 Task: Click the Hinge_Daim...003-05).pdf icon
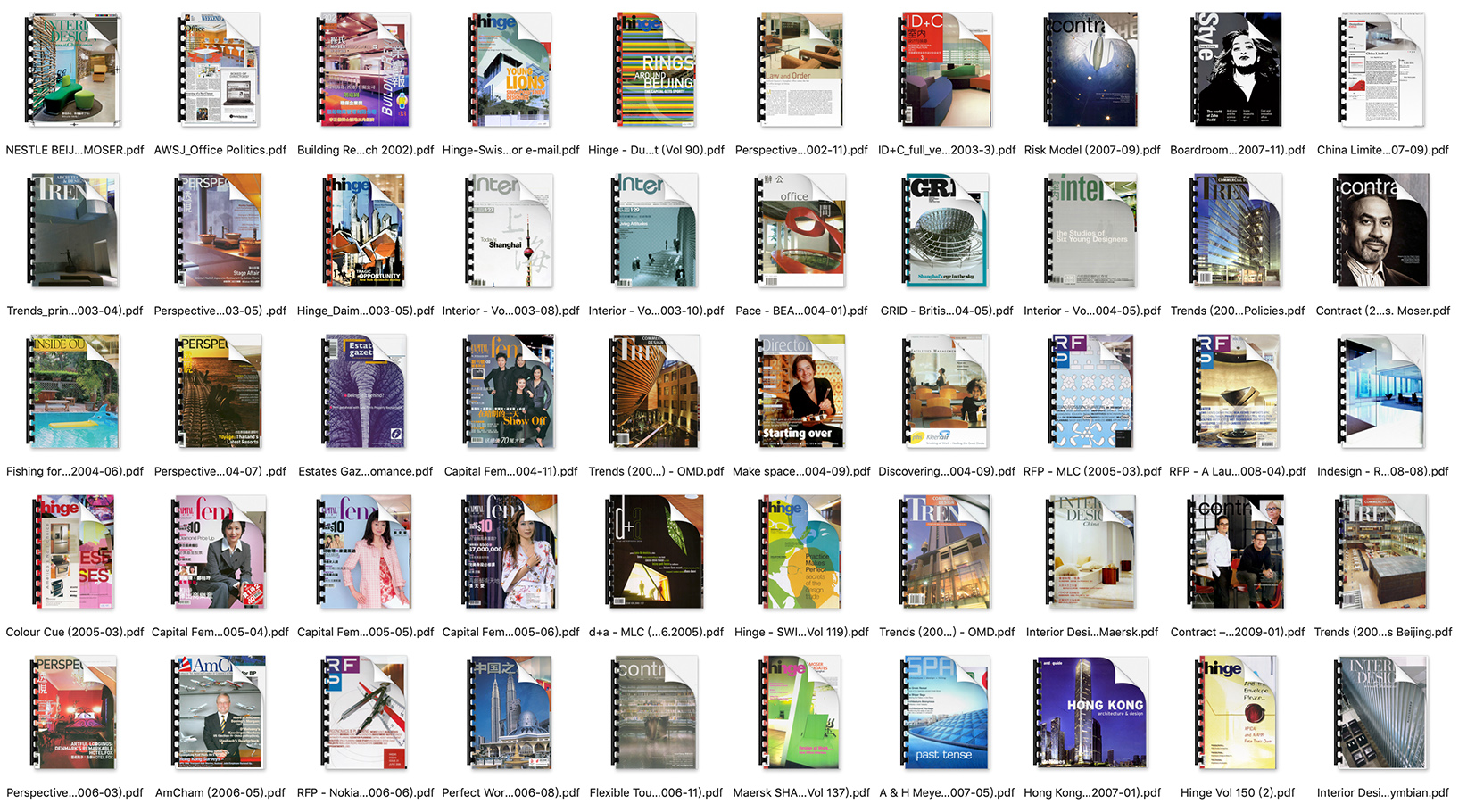click(x=366, y=230)
